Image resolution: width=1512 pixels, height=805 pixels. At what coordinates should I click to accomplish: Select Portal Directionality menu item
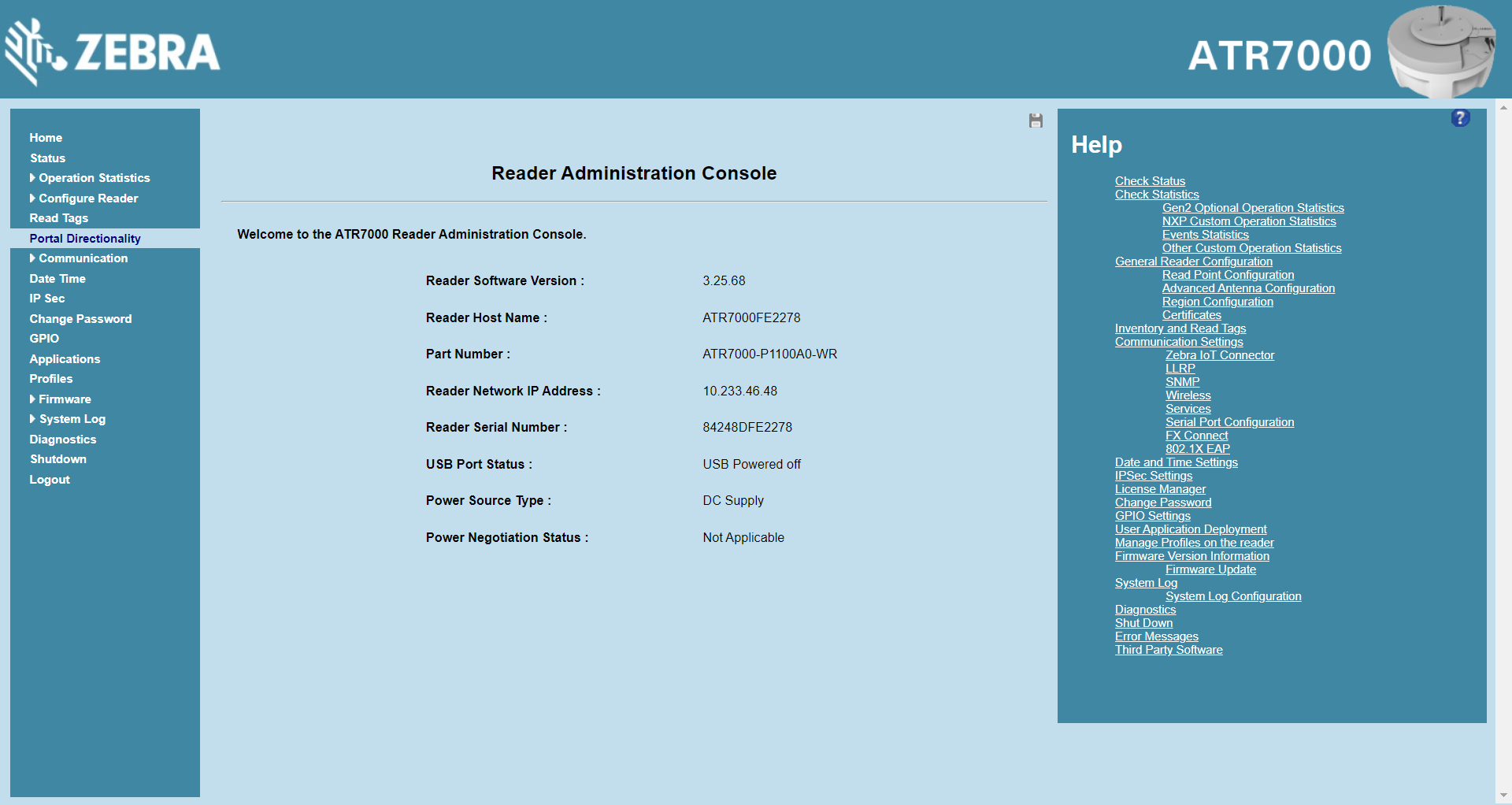(85, 239)
